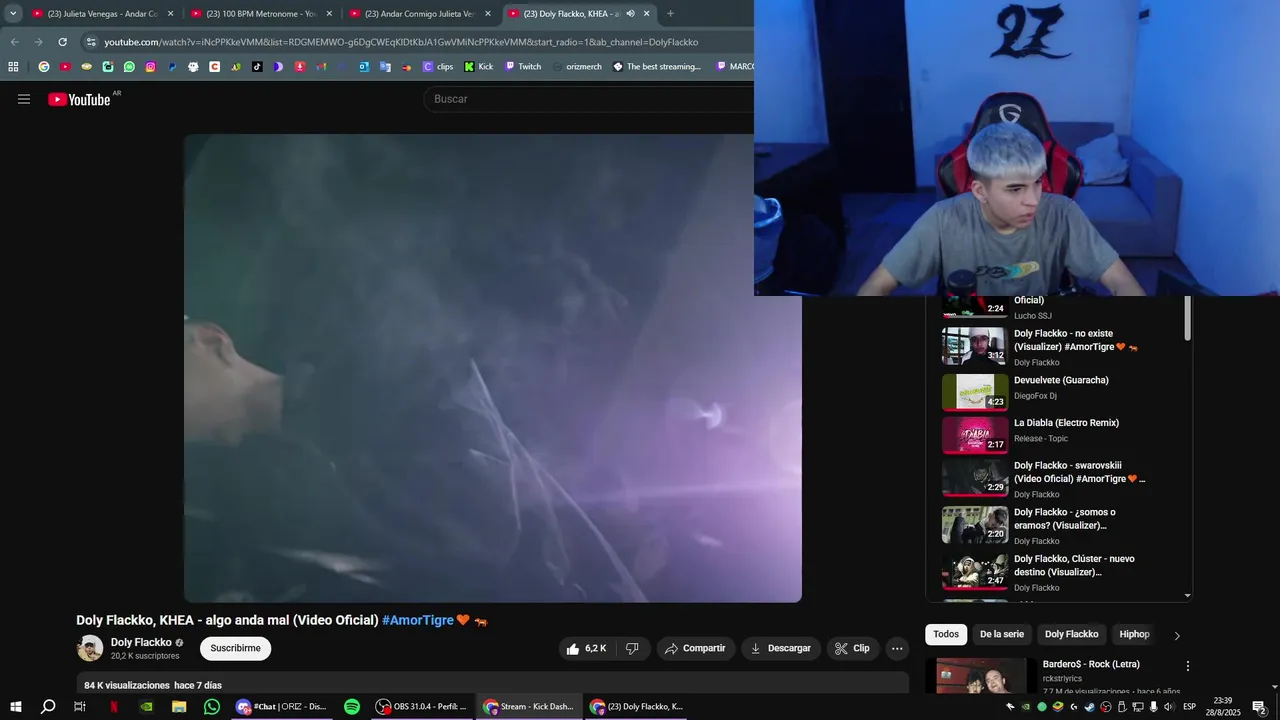Open the Google bookmark icon
The height and width of the screenshot is (720, 1280).
coord(44,67)
